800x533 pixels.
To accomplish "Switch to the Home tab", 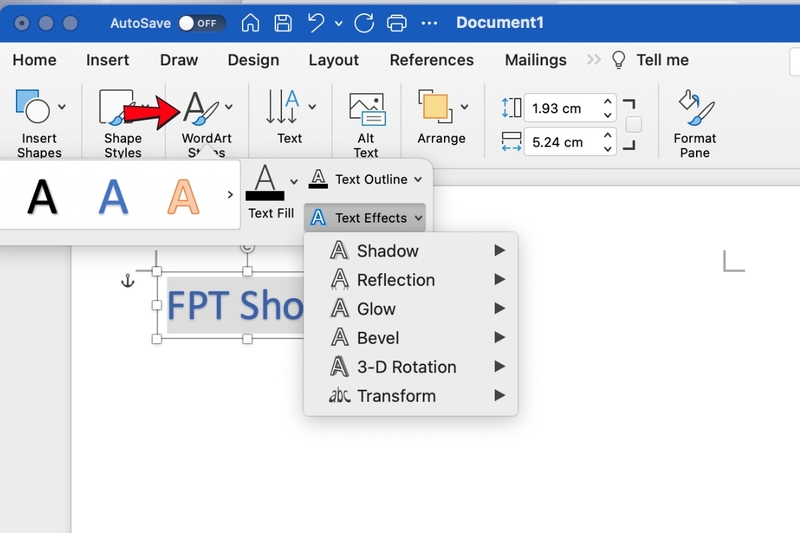I will (x=35, y=60).
